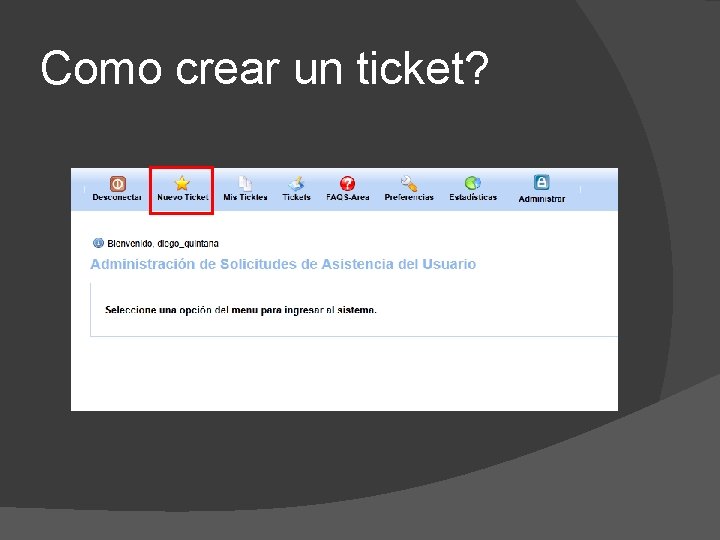The width and height of the screenshot is (720, 540).
Task: Click the Administrar lock icon
Action: [x=541, y=182]
